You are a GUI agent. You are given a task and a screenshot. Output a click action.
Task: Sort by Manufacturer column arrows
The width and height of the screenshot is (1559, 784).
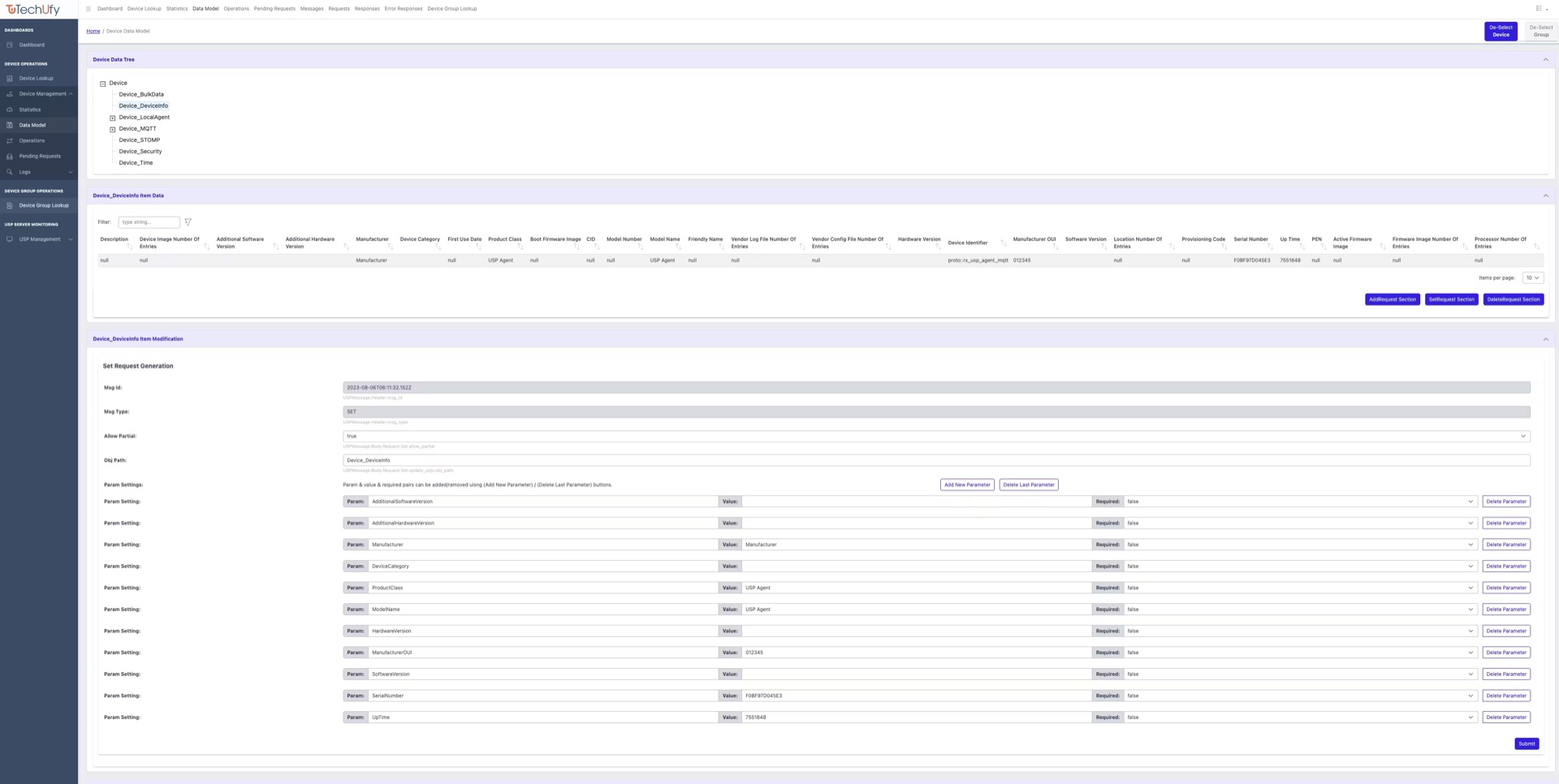[391, 246]
